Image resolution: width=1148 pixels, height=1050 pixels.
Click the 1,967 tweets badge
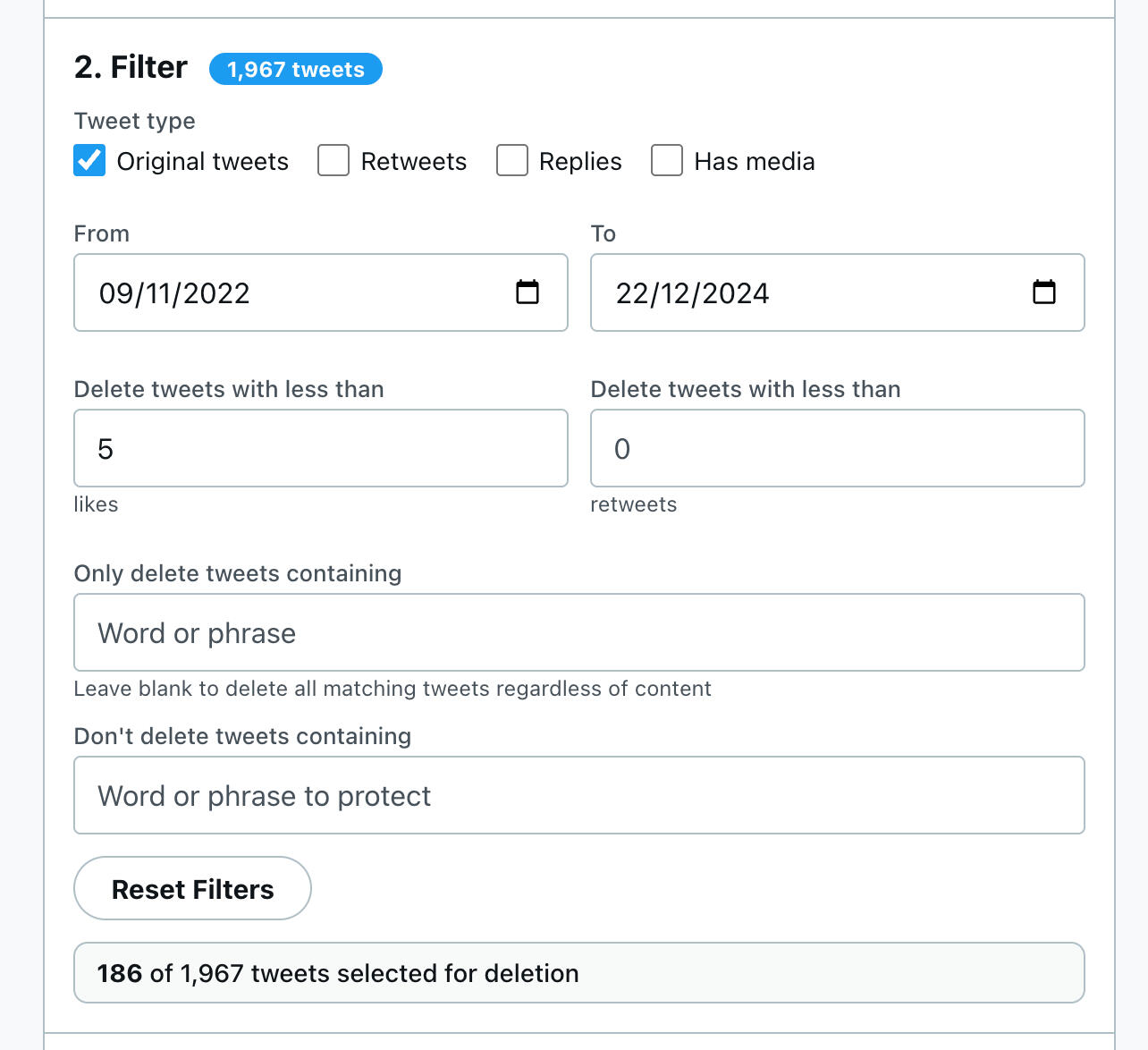tap(295, 70)
